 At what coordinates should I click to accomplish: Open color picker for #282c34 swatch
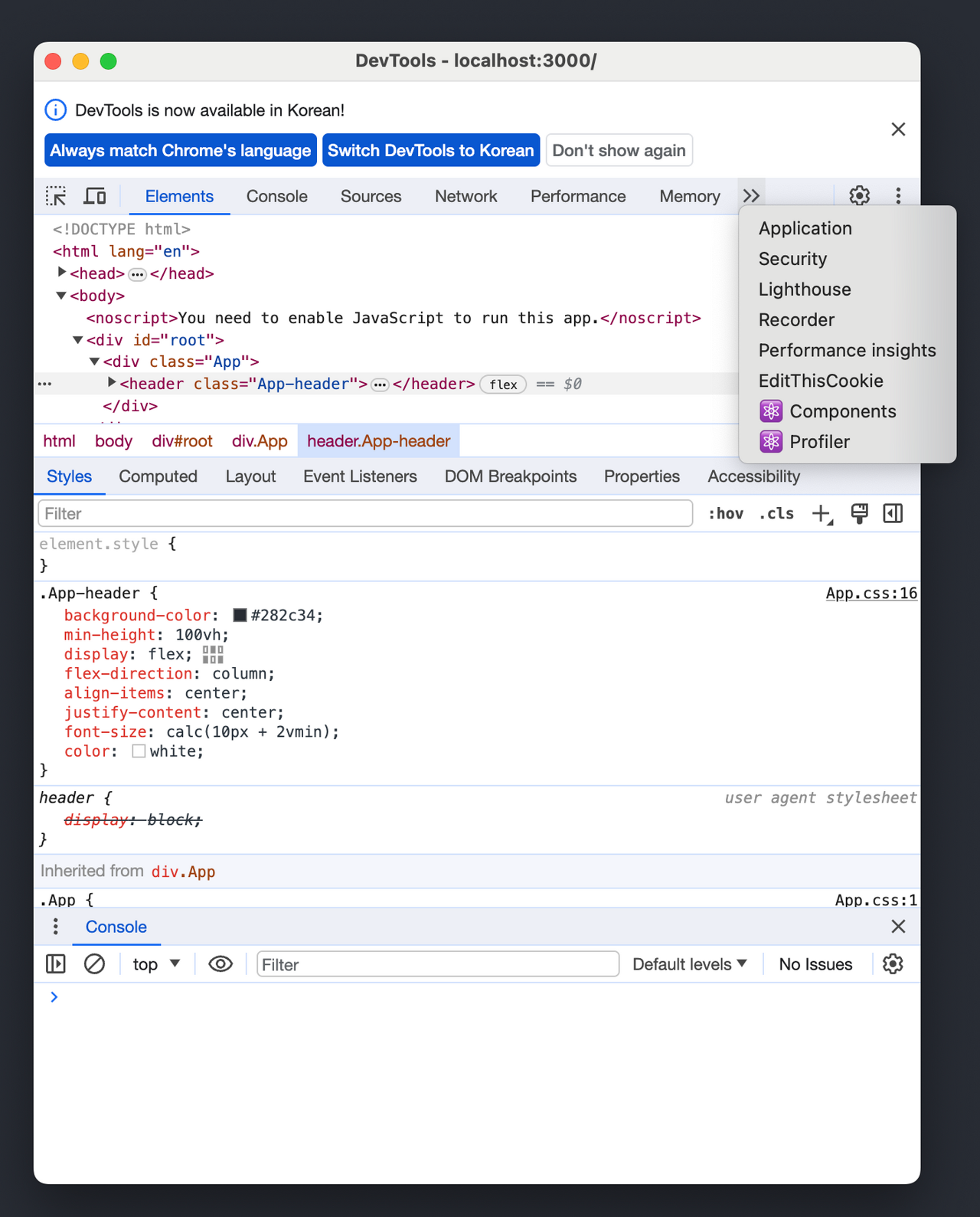[240, 615]
